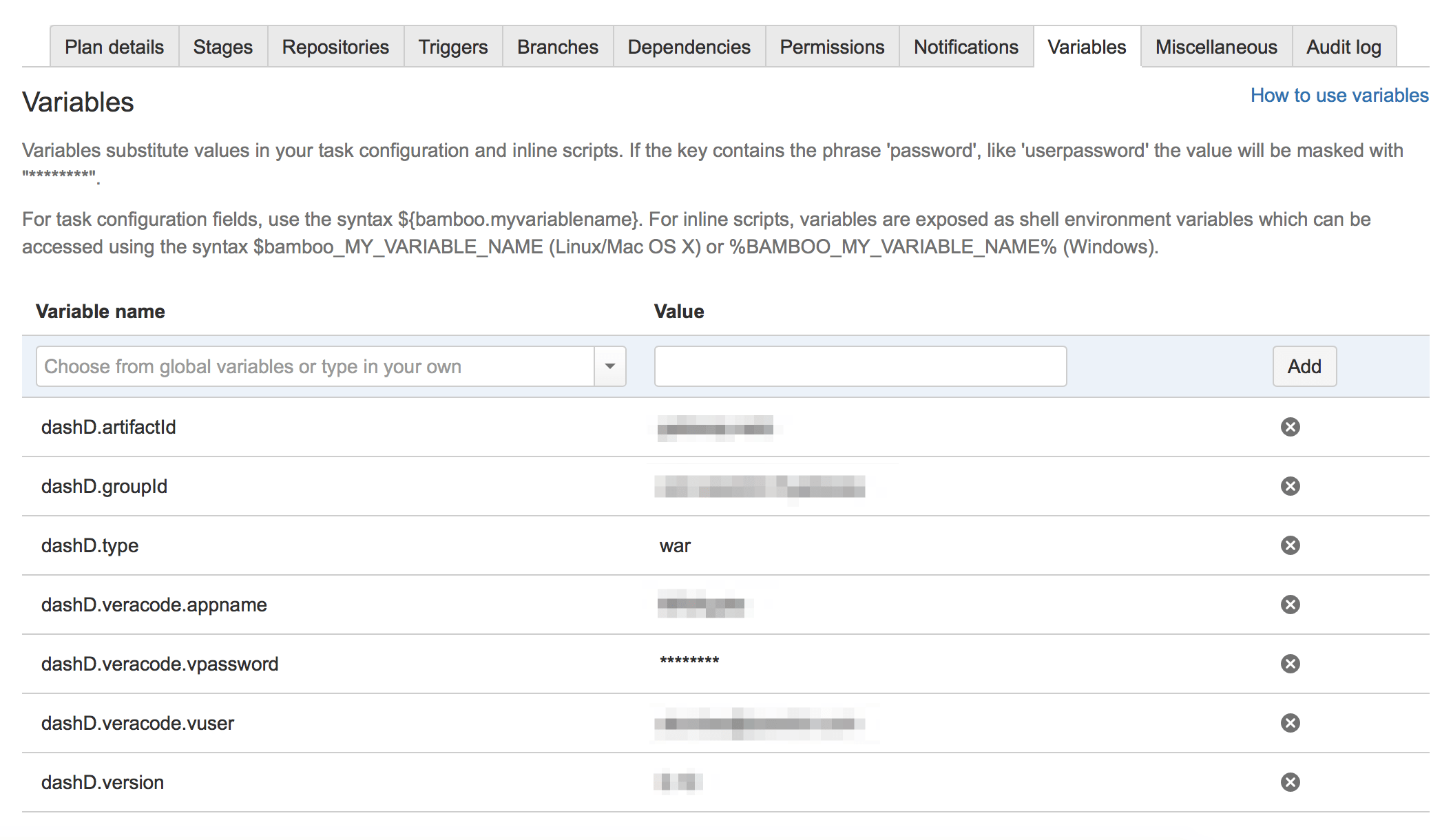Open the global variables dropdown
This screenshot has height=840, width=1431.
609,366
